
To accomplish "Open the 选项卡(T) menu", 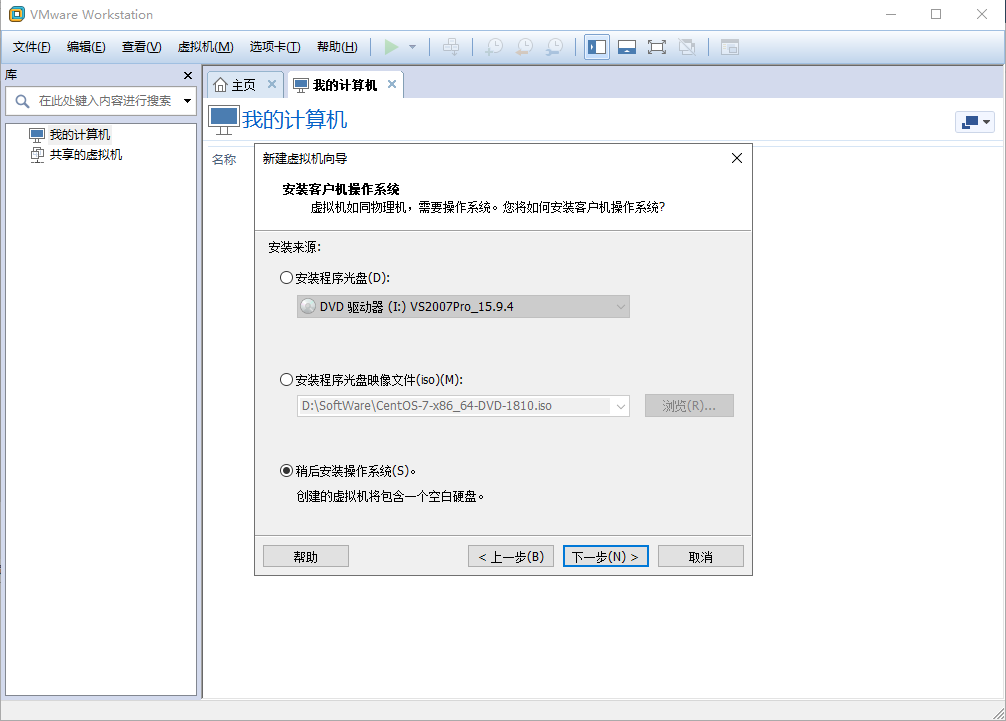I will (x=275, y=47).
